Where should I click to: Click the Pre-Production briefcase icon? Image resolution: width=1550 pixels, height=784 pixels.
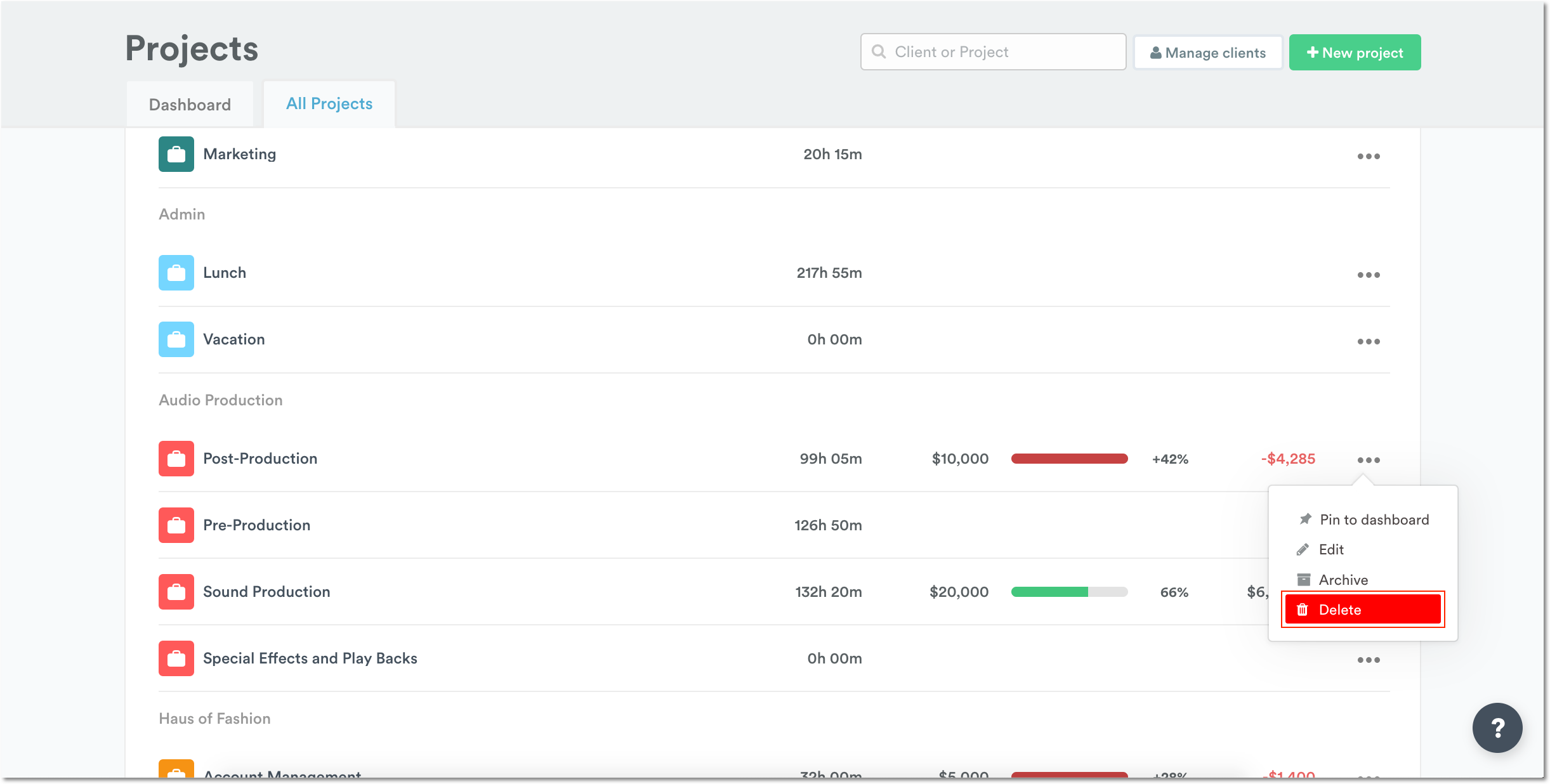point(176,525)
